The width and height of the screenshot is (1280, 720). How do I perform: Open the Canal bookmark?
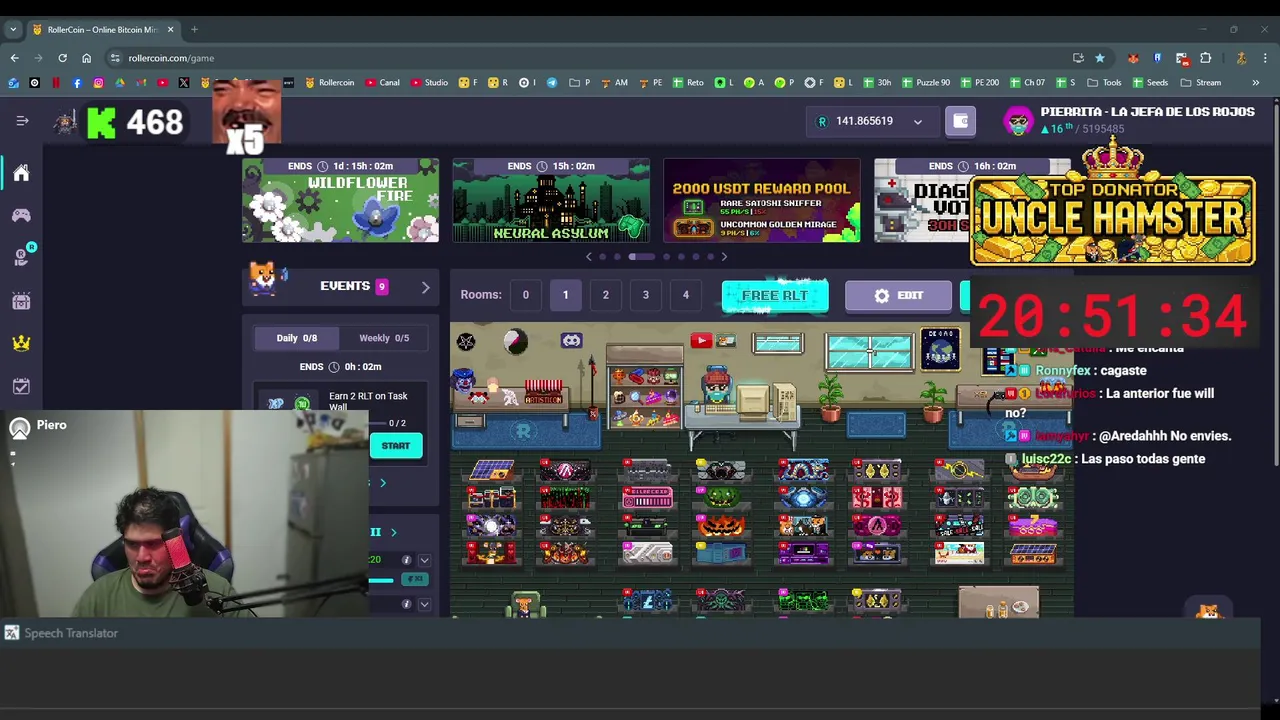pos(383,82)
